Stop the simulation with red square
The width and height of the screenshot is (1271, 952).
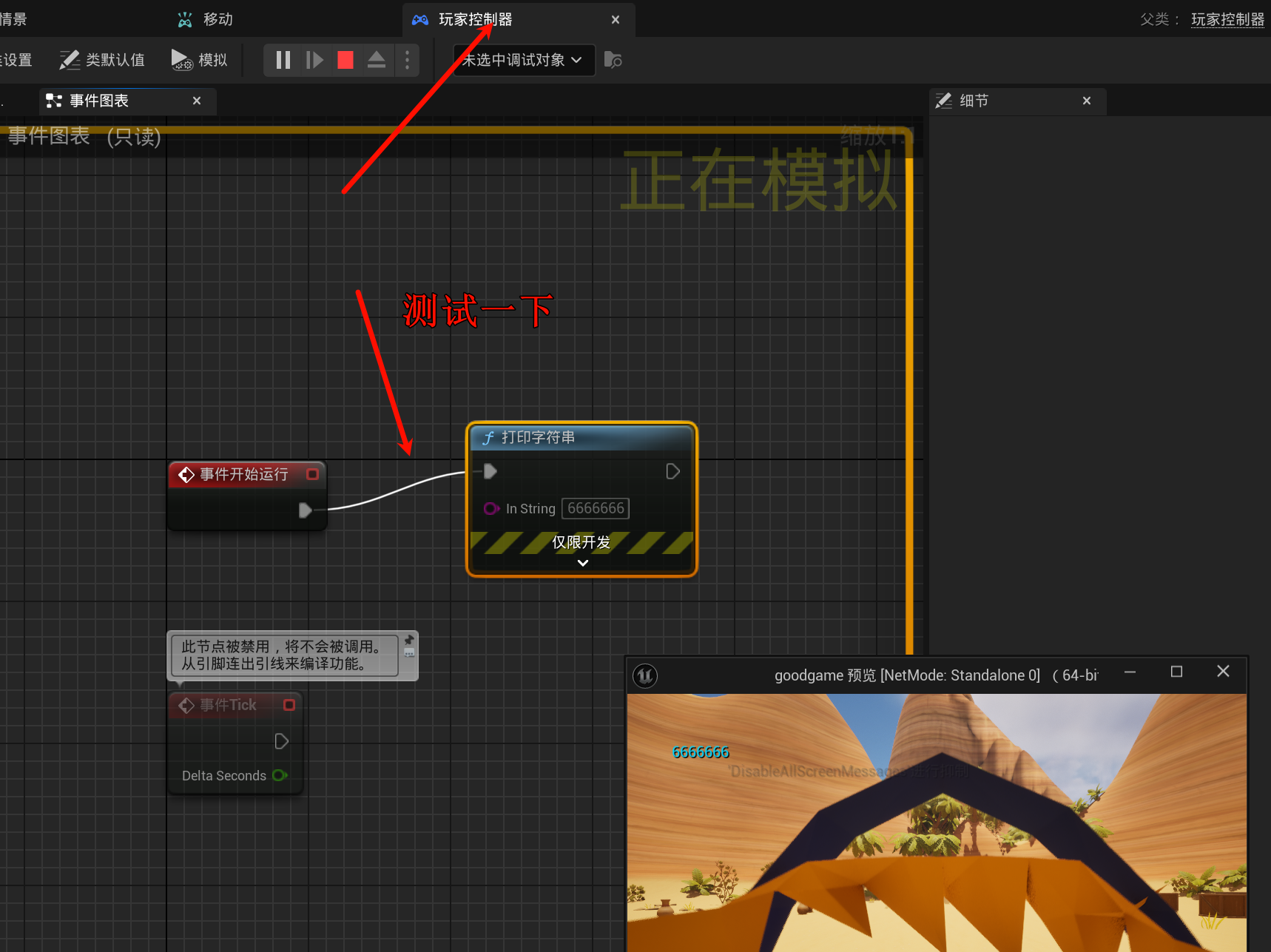click(x=345, y=60)
